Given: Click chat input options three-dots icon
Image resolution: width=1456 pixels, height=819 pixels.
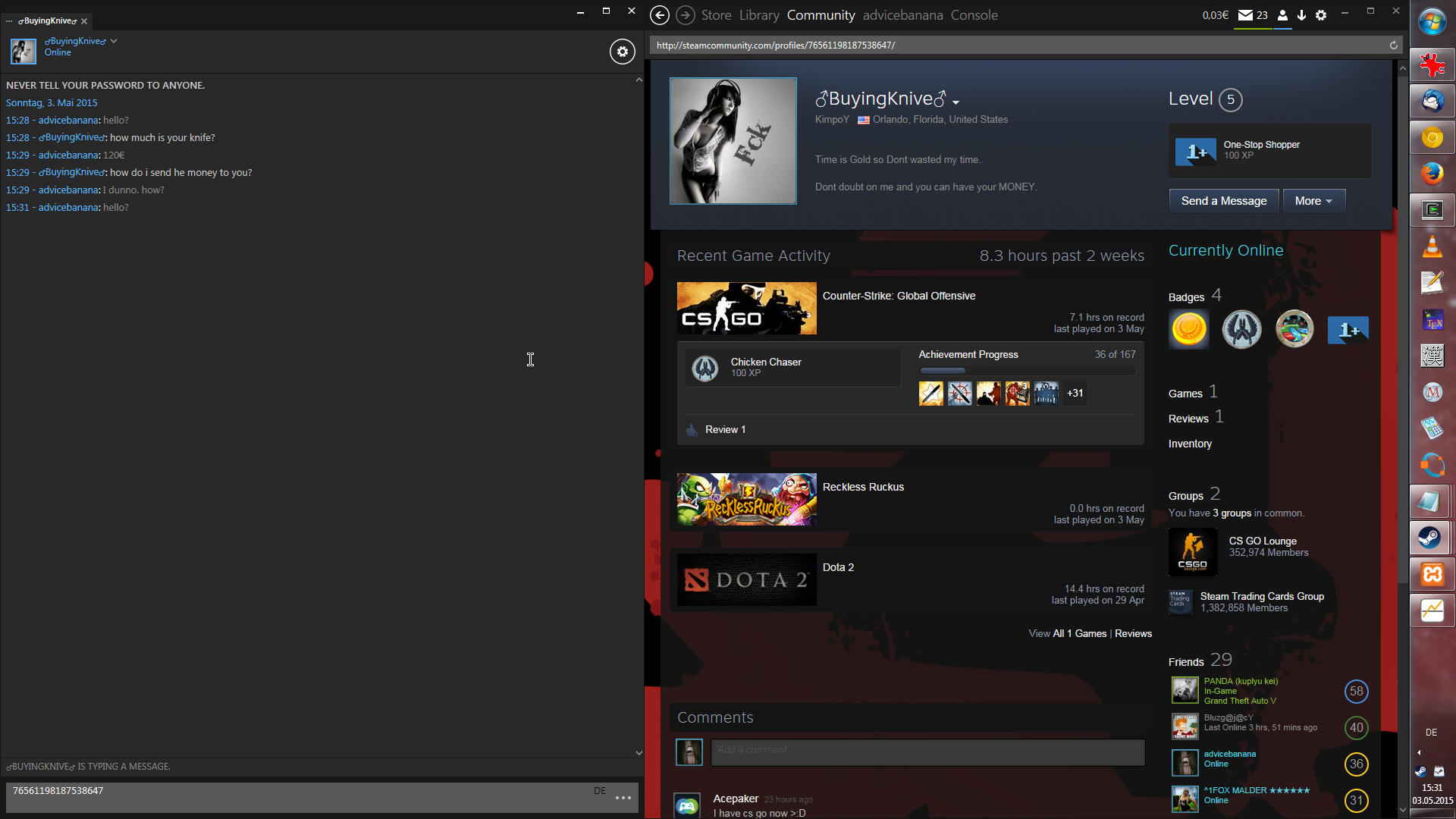Looking at the screenshot, I should [623, 798].
